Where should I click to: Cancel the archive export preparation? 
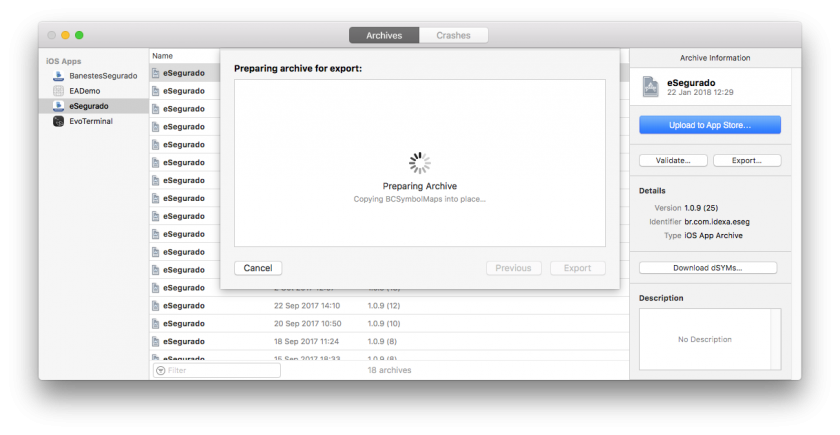point(258,268)
